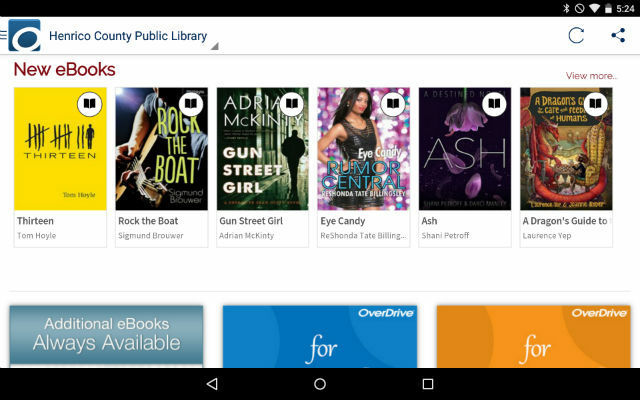
Task: Tap author Adrian McKinty
Action: pyautogui.click(x=247, y=236)
